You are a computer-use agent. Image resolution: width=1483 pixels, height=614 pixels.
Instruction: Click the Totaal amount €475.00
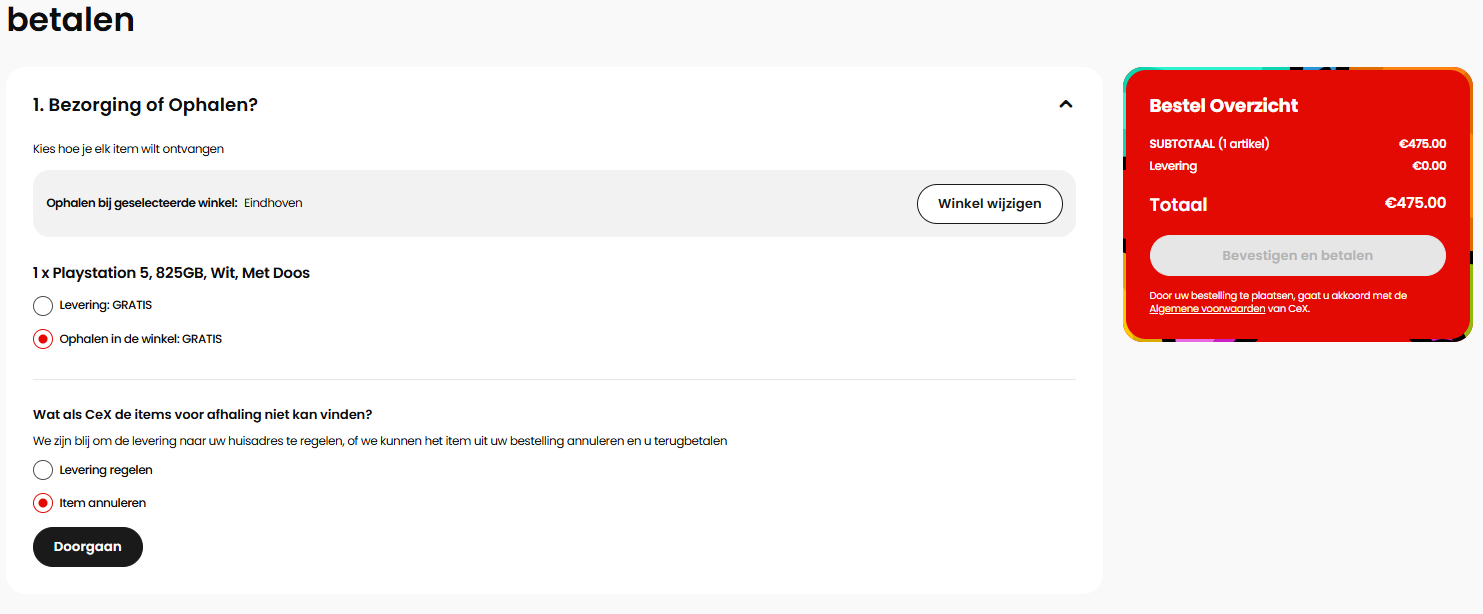point(1415,203)
